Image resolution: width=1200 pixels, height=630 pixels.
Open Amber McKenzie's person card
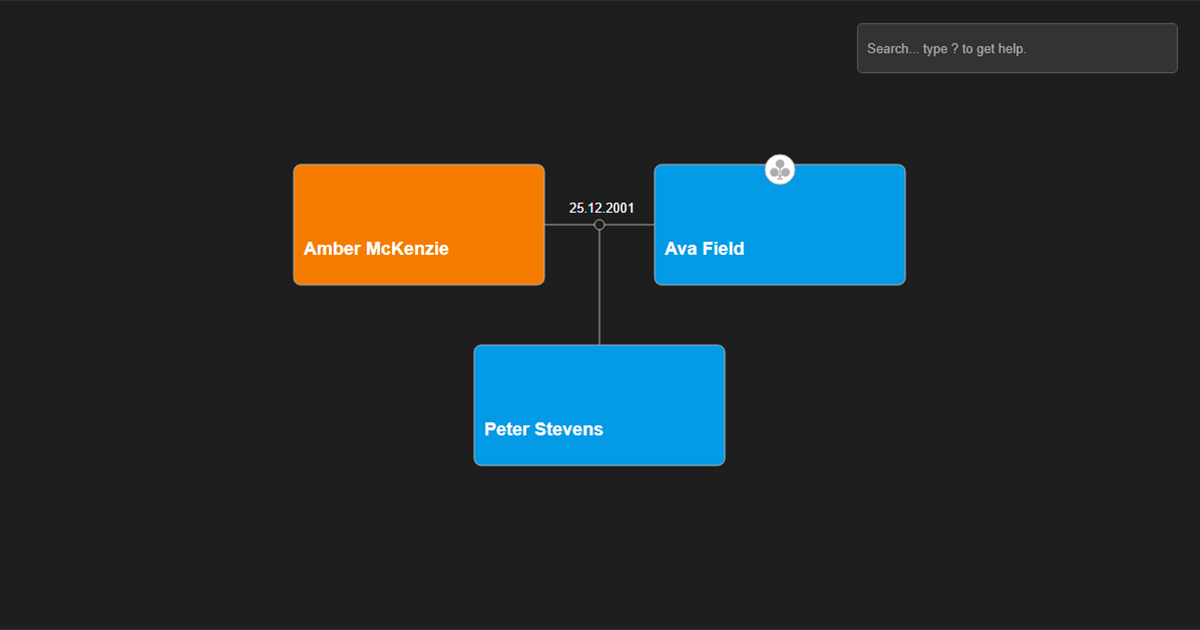418,224
